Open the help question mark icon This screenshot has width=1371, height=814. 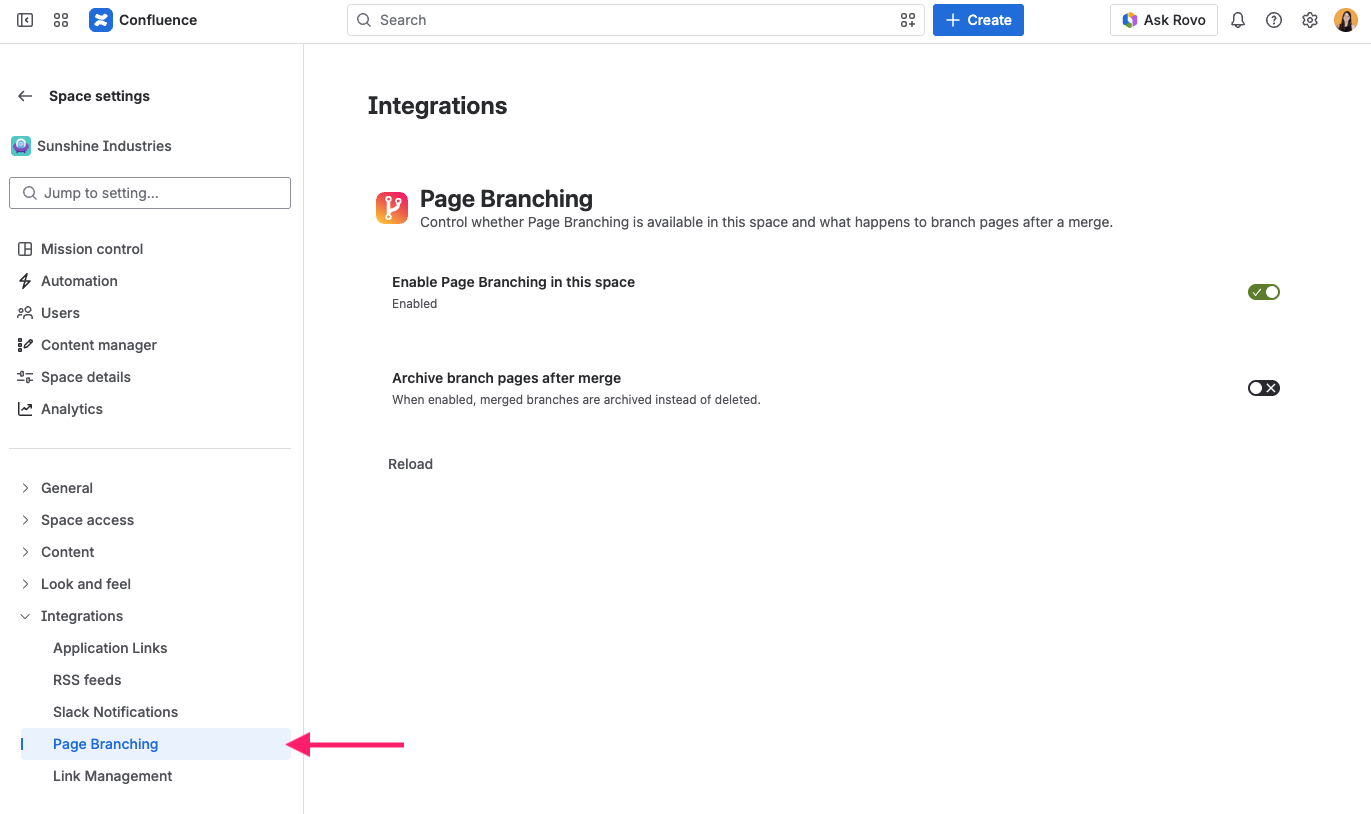tap(1274, 20)
